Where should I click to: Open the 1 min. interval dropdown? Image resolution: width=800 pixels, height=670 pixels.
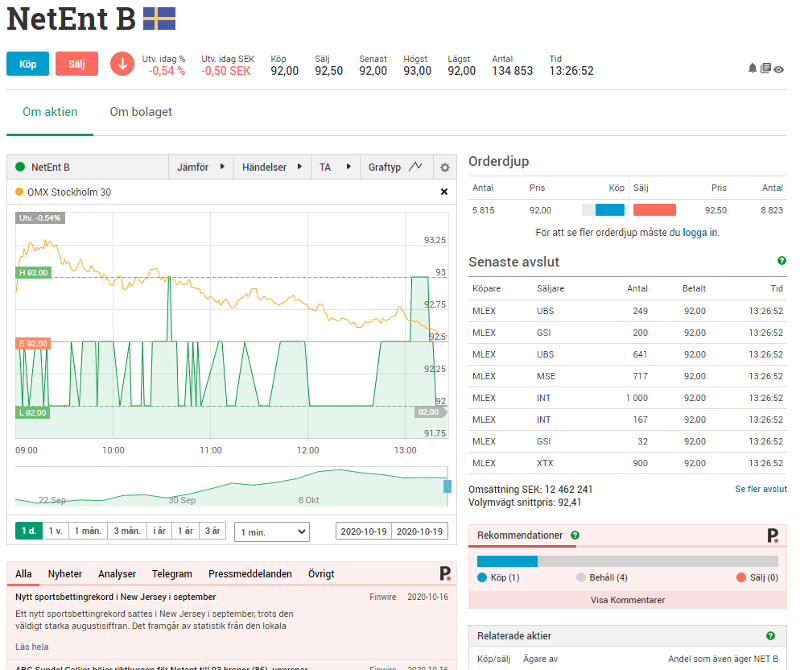[x=272, y=532]
